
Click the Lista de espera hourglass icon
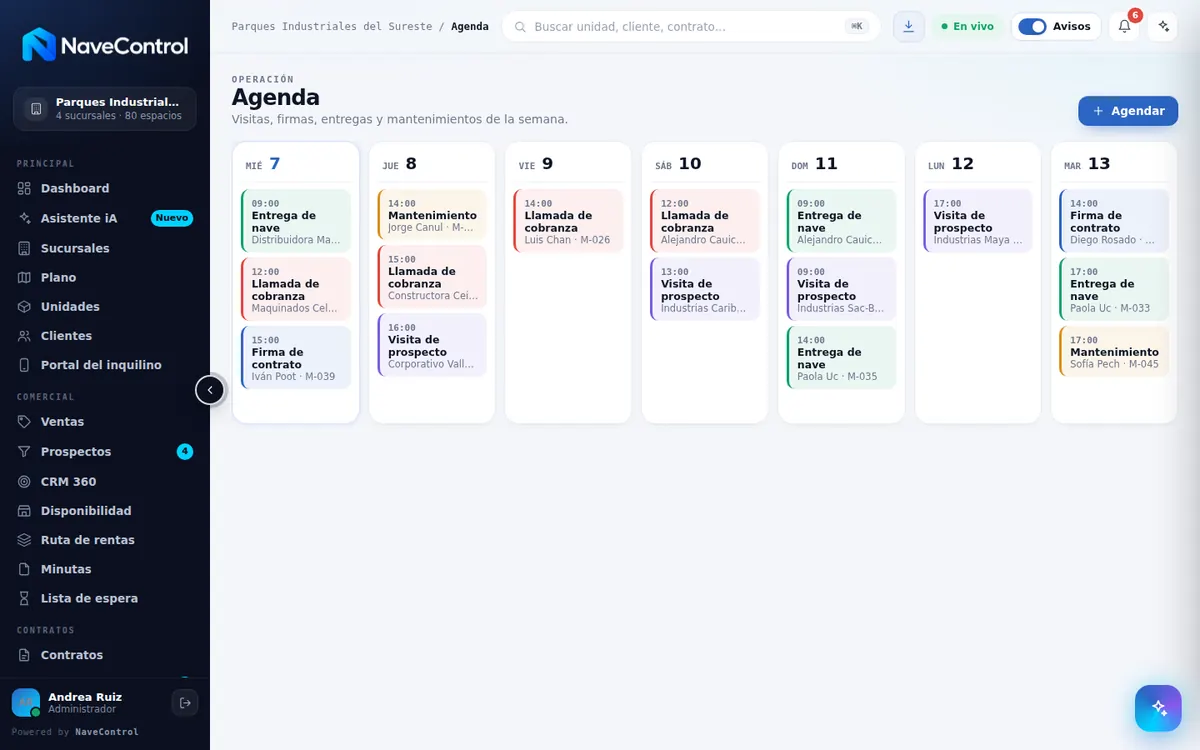[x=25, y=598]
